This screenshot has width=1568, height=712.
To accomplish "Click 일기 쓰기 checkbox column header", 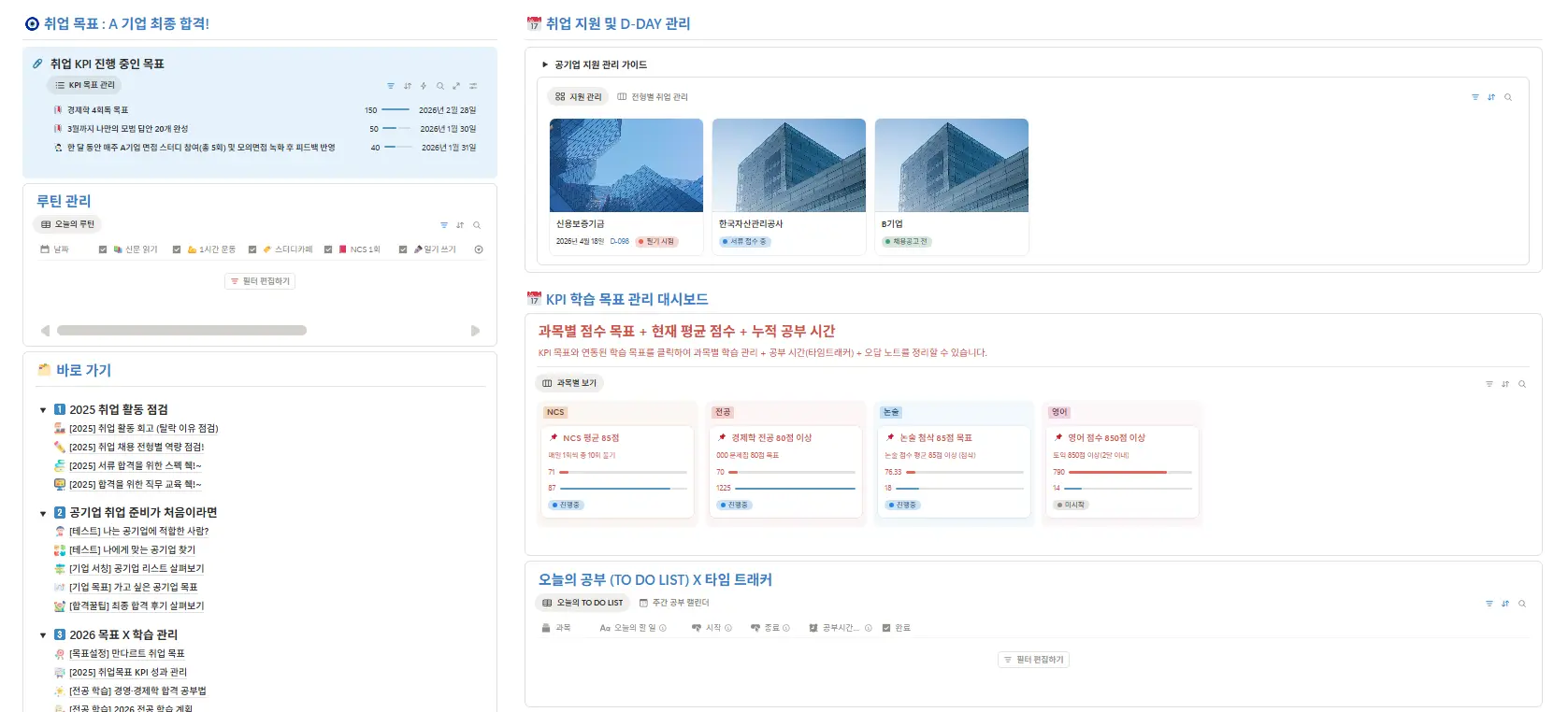I will [x=427, y=249].
